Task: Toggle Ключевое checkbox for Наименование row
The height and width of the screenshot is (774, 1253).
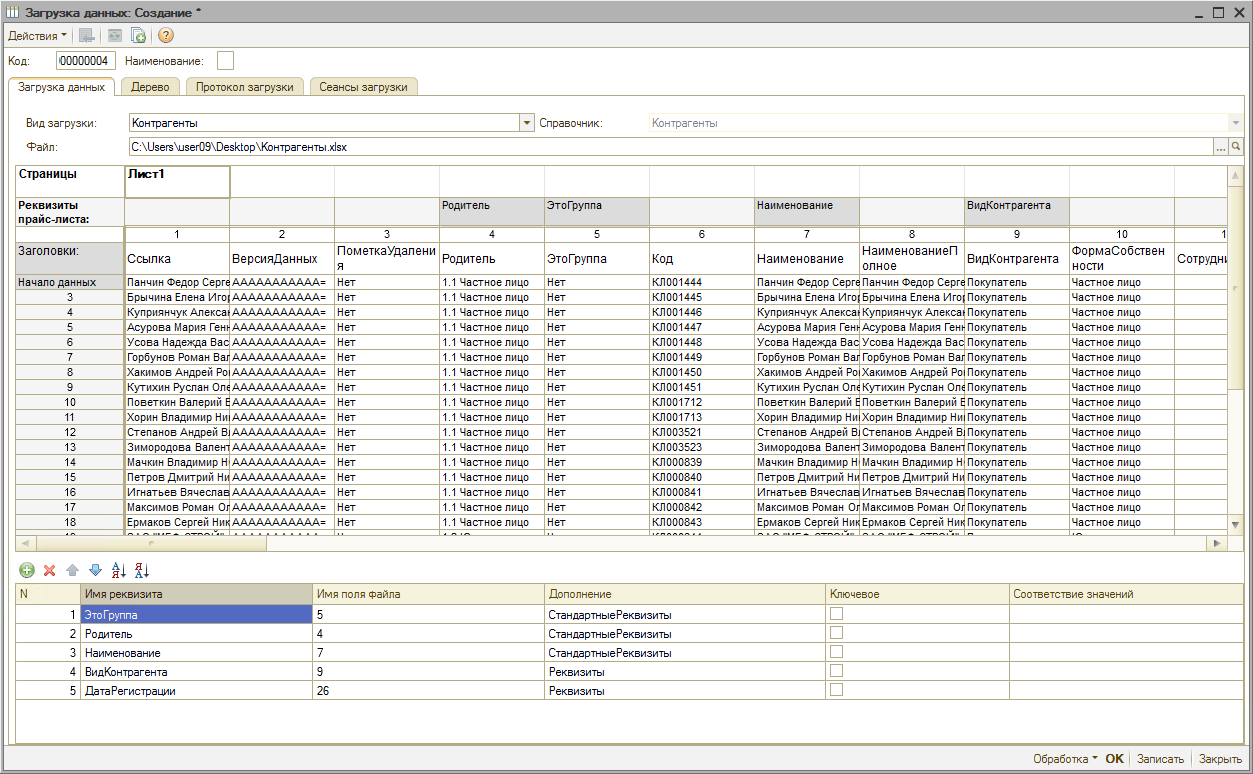Action: point(836,652)
